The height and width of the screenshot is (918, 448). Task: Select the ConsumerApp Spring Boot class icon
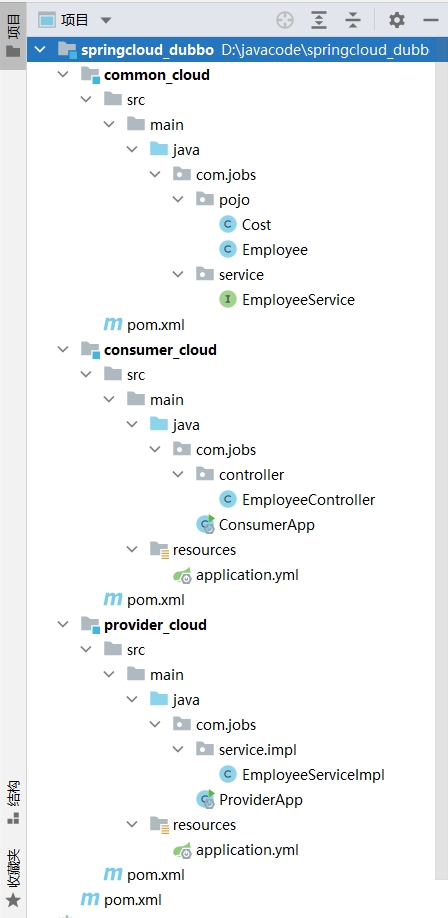point(206,525)
